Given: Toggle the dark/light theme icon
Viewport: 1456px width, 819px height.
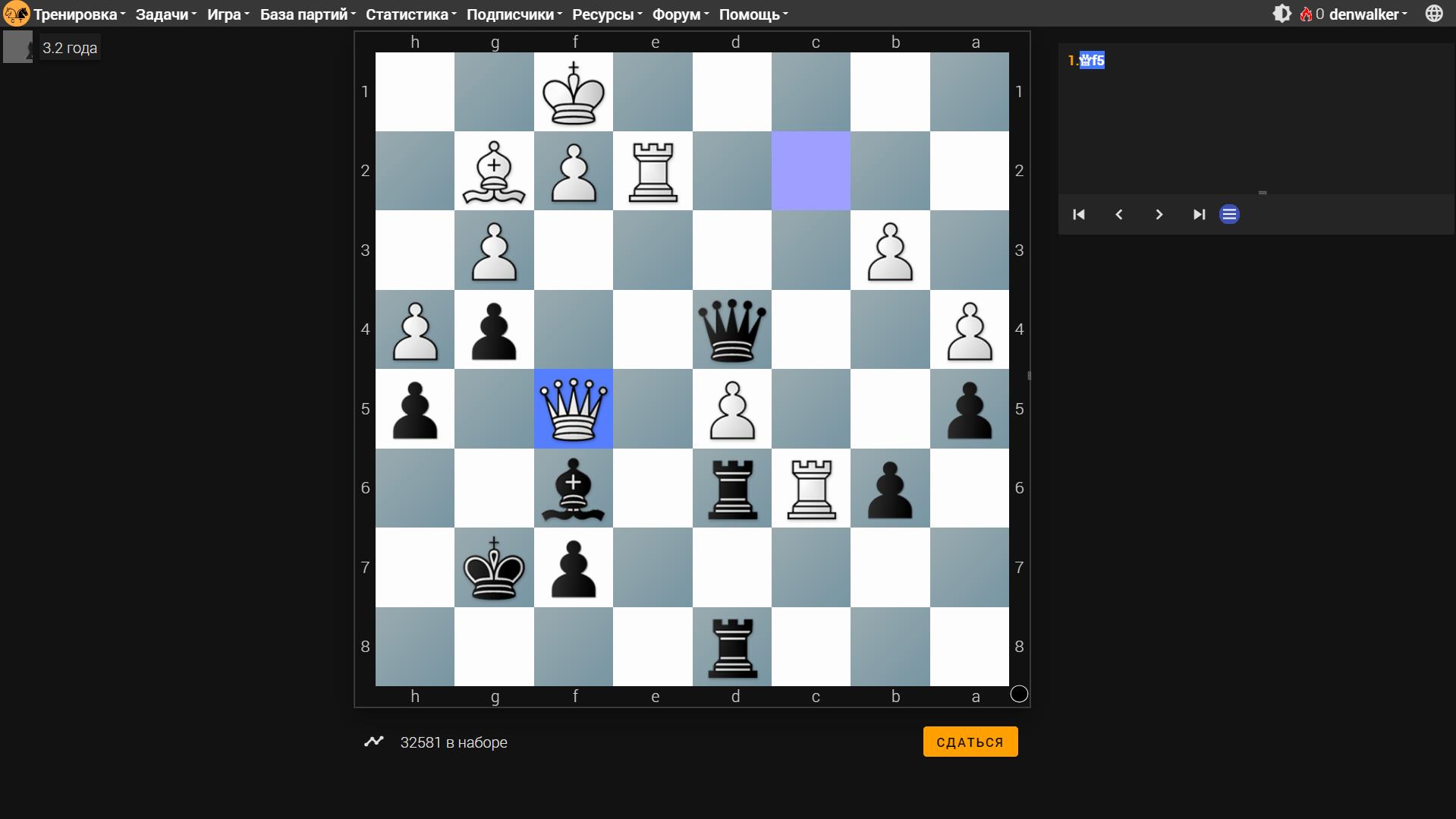Looking at the screenshot, I should click(x=1281, y=13).
